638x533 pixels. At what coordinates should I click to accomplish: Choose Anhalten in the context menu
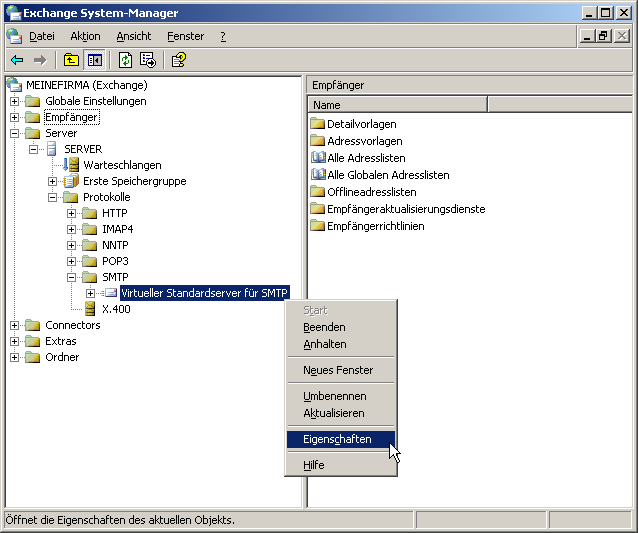(x=341, y=344)
